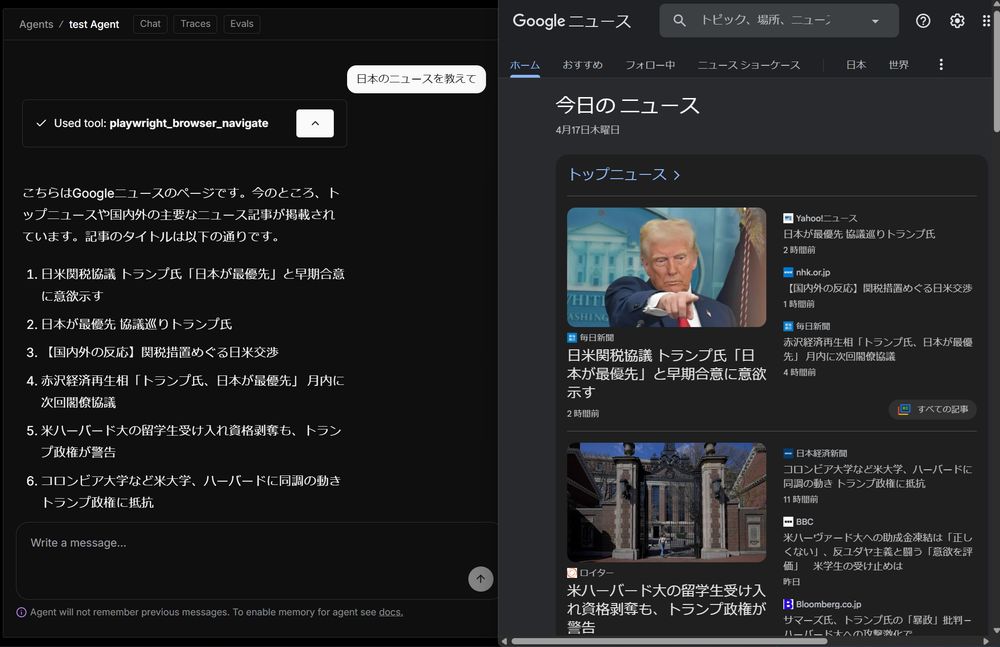Click the memory notice info icon
The image size is (1000, 647).
(21, 612)
